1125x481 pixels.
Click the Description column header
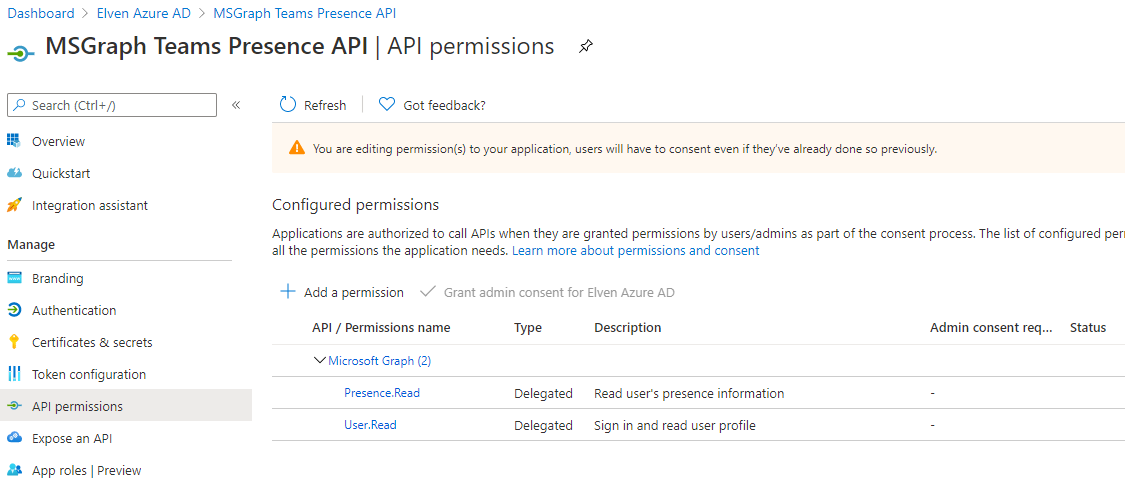628,327
